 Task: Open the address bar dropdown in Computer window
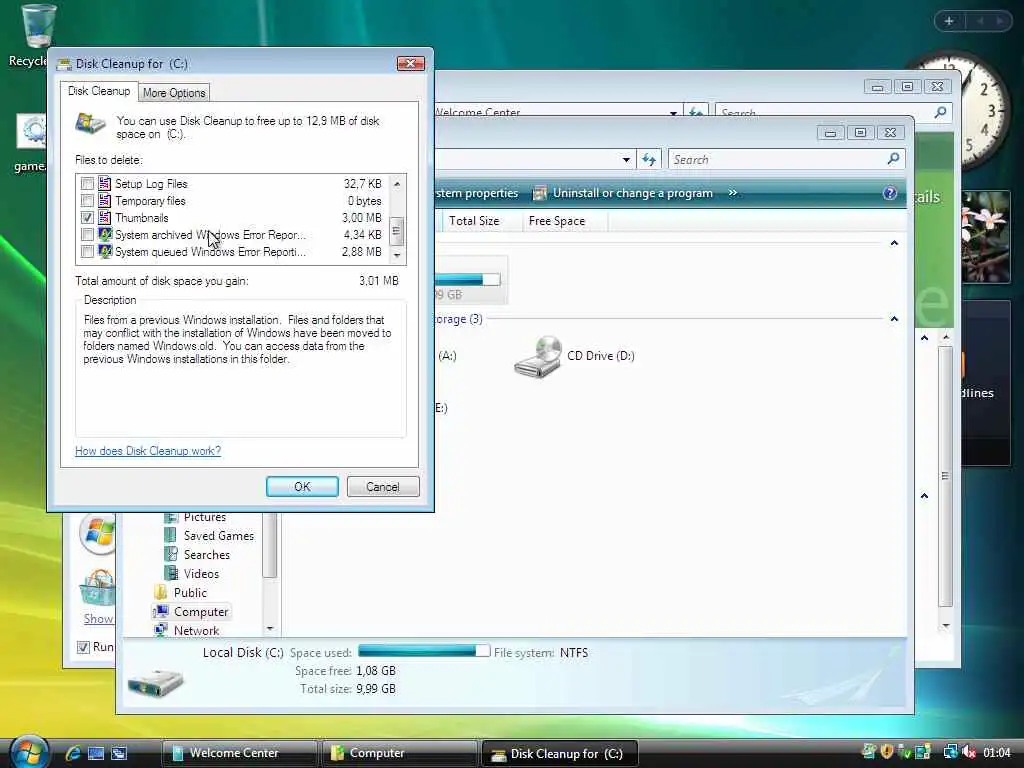coord(626,159)
